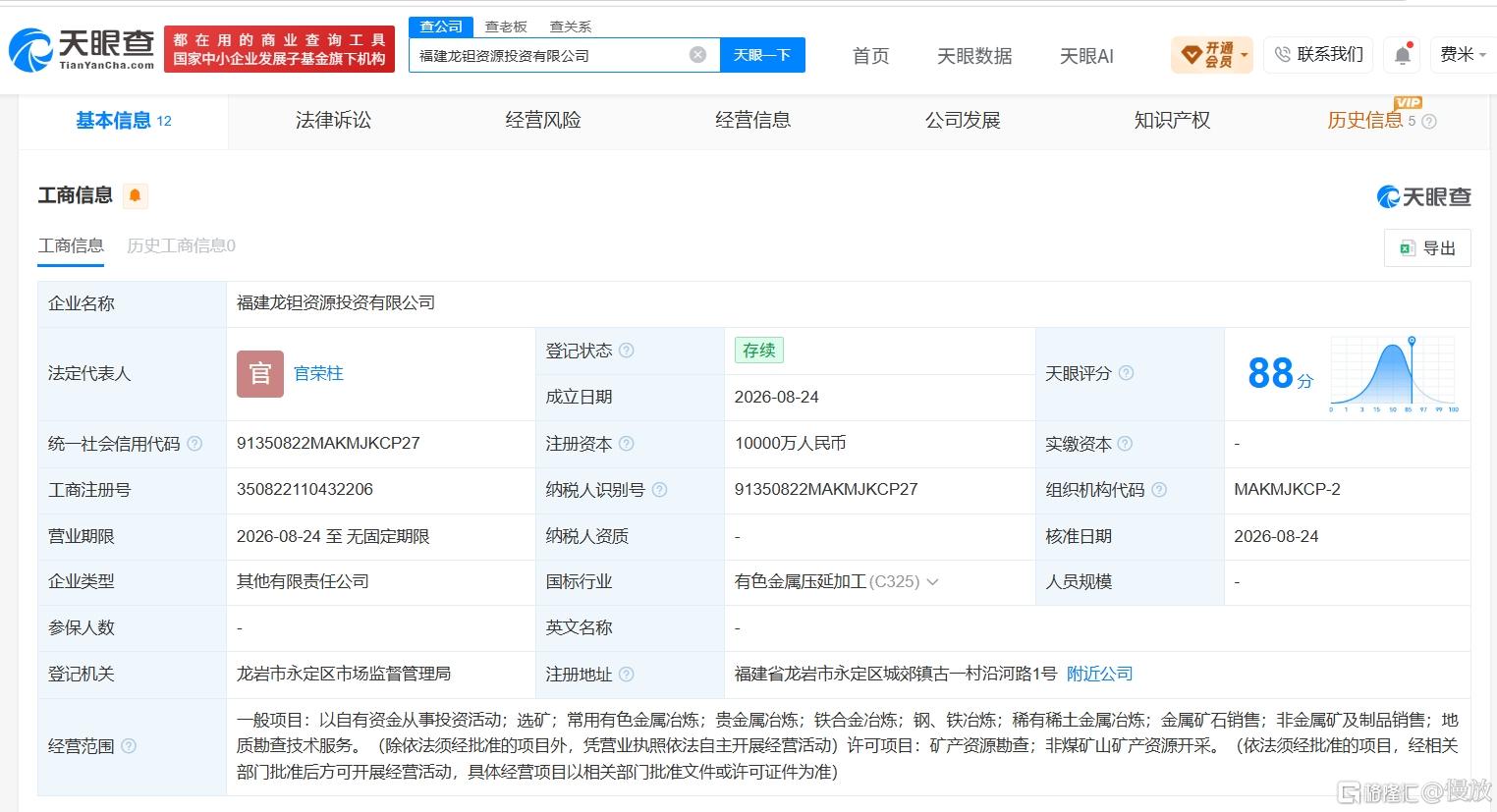Go to 首页 in top navigation

(870, 56)
